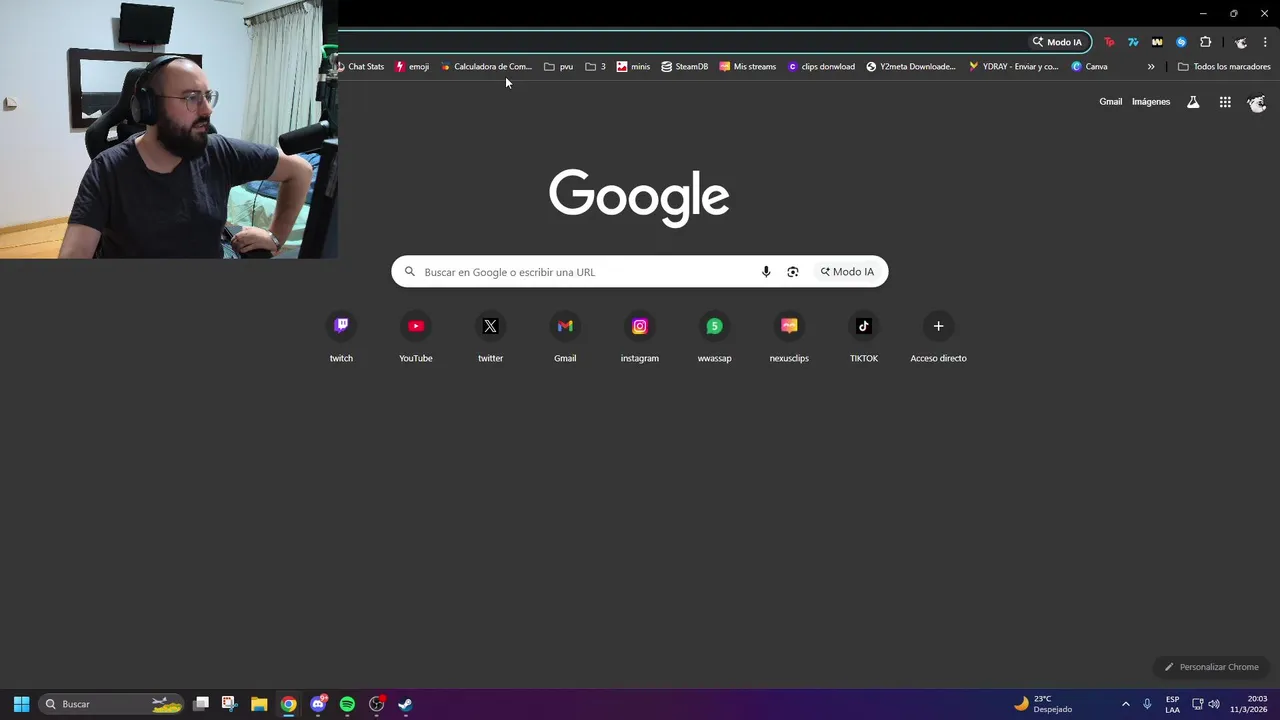Open the Gmail shortcut tile
This screenshot has height=720, width=1280.
point(565,338)
